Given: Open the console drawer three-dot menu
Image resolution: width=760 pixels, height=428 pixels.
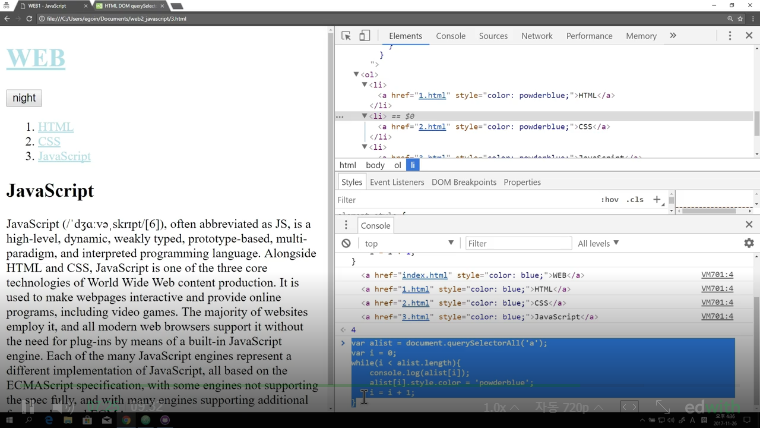Looking at the screenshot, I should 346,225.
